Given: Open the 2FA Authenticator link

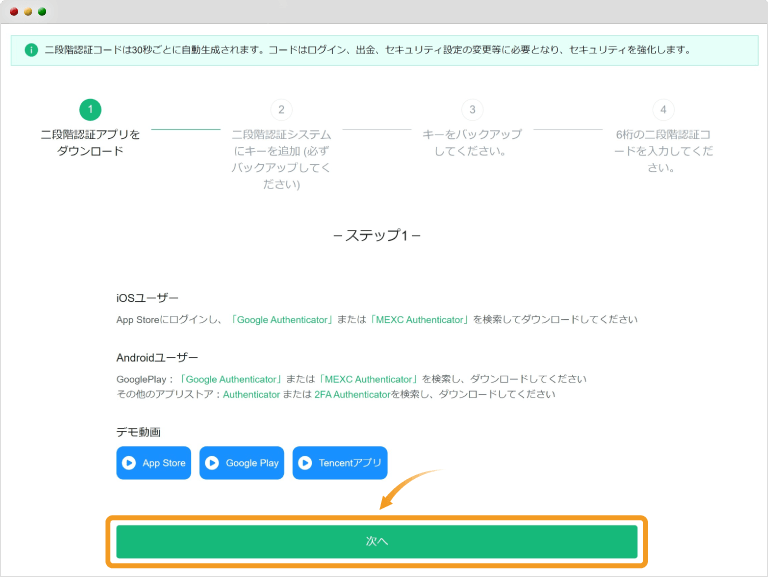Looking at the screenshot, I should [x=352, y=395].
